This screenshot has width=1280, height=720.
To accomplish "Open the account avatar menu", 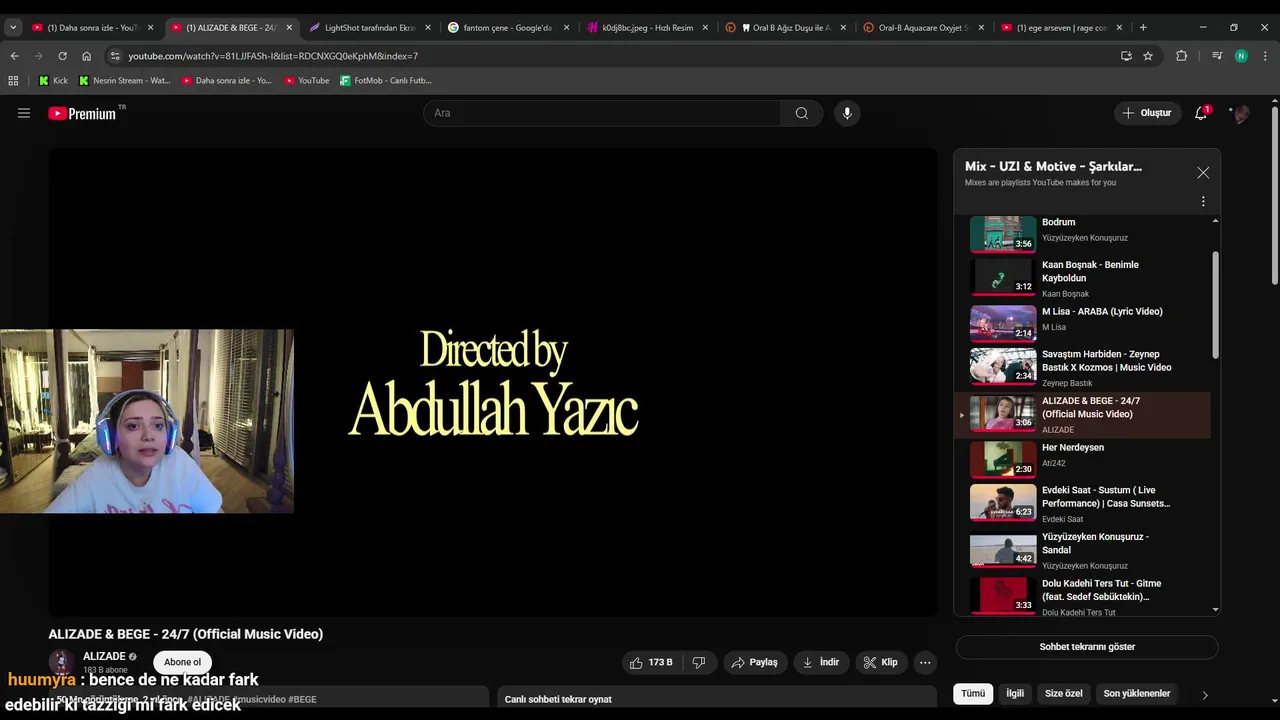I will [x=1241, y=113].
